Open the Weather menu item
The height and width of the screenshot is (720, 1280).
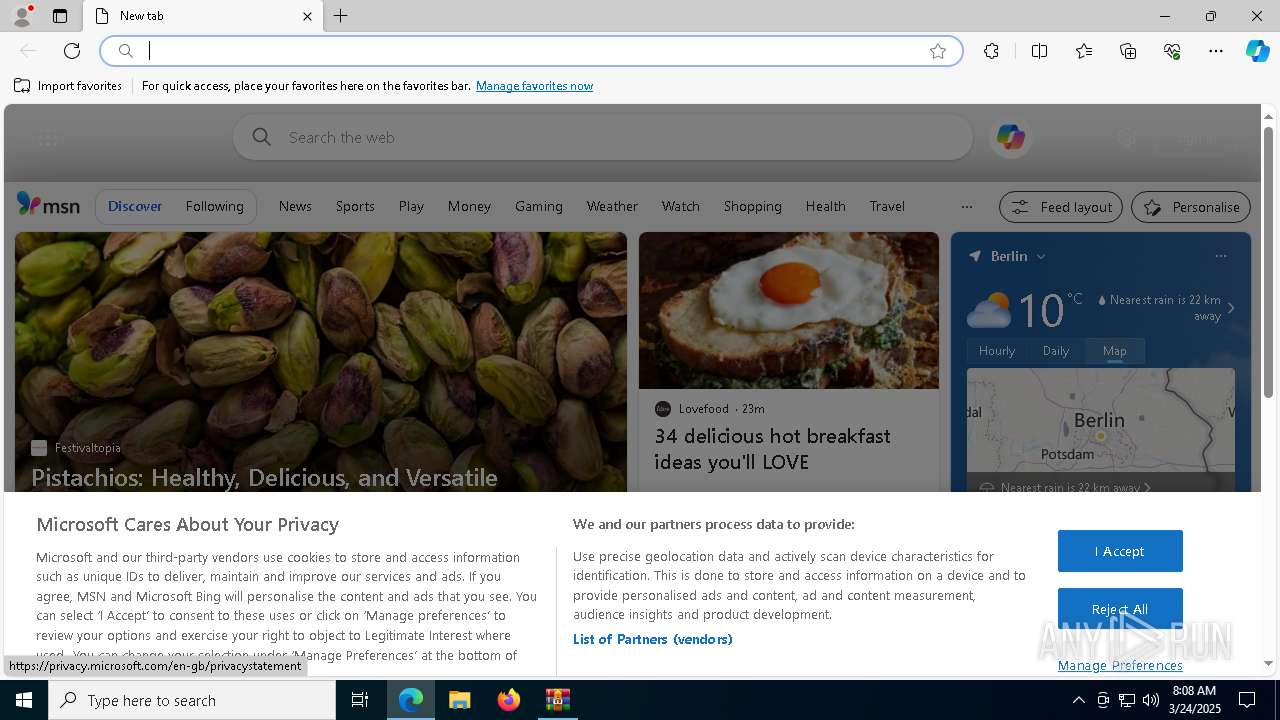point(612,206)
